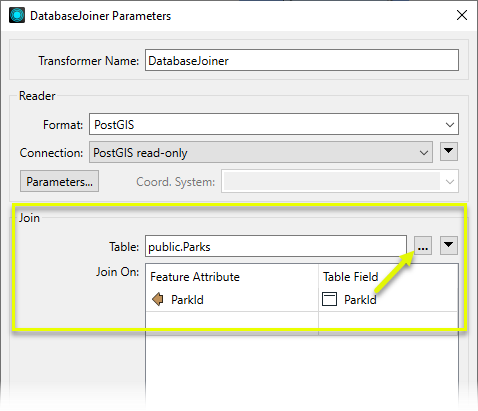Image resolution: width=478 pixels, height=411 pixels.
Task: Click the dialog title text DatabaseJoiner Parameters
Action: click(100, 16)
